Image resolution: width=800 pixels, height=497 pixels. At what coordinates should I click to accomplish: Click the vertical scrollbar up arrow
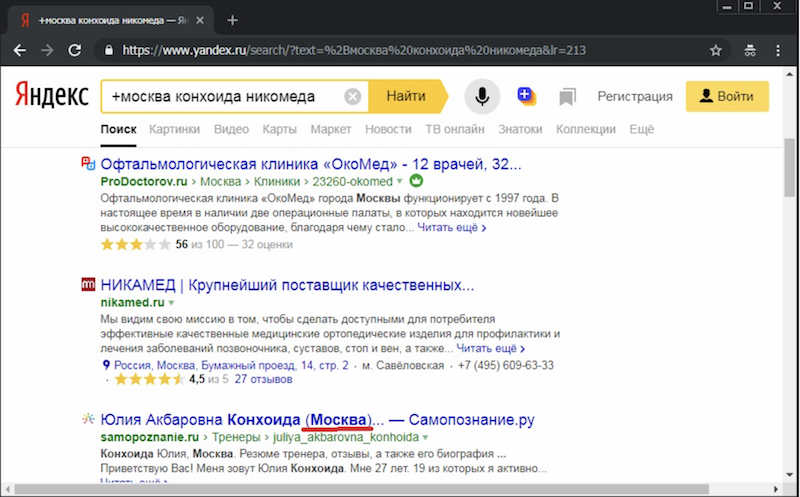tap(790, 73)
